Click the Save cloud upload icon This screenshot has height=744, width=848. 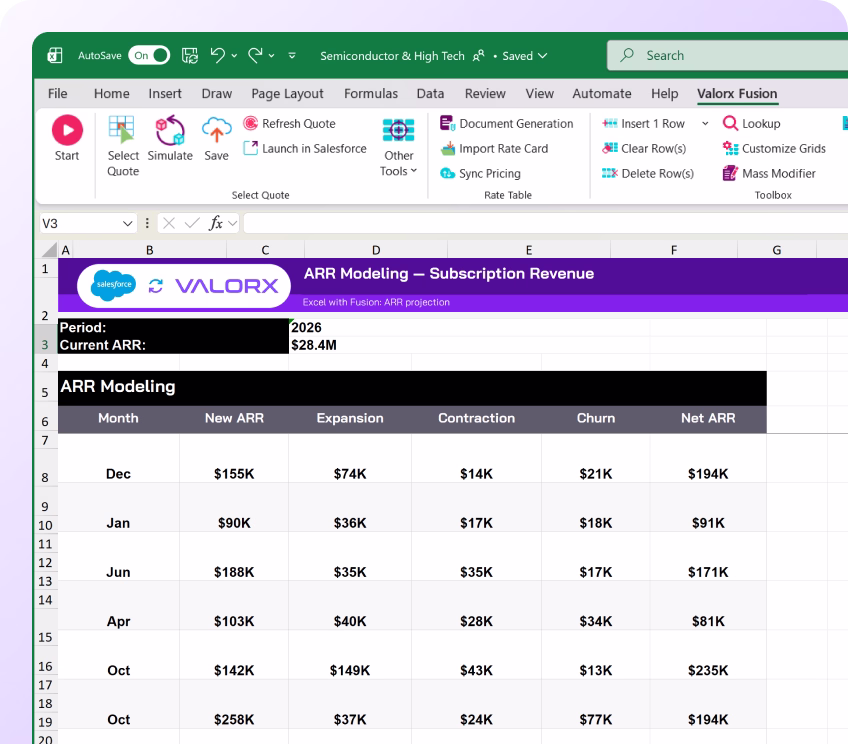216,130
